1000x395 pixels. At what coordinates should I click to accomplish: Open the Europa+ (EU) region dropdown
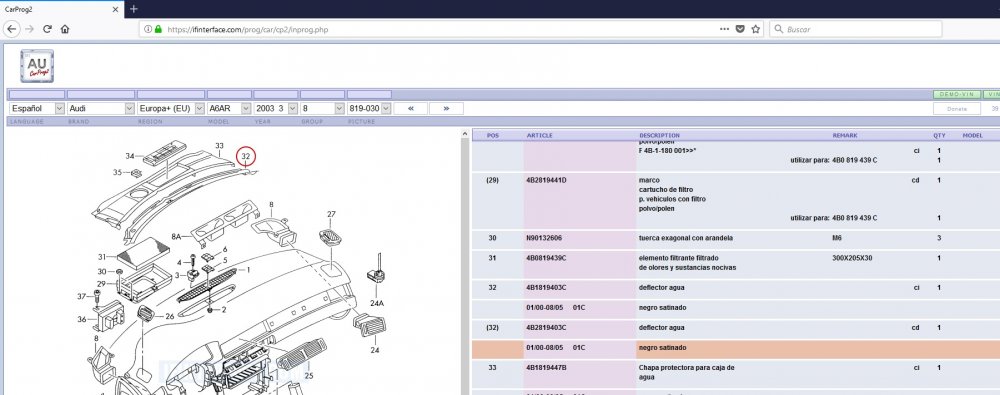point(171,108)
